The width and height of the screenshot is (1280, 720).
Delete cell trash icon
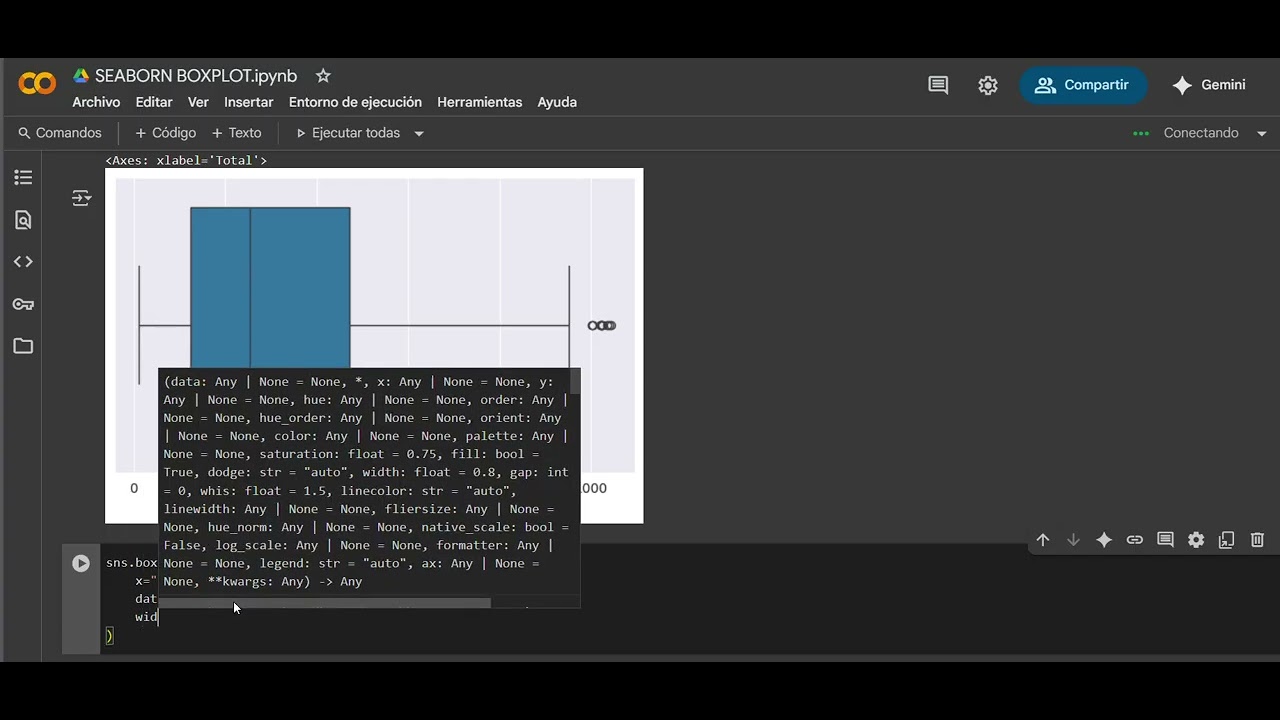(x=1257, y=540)
